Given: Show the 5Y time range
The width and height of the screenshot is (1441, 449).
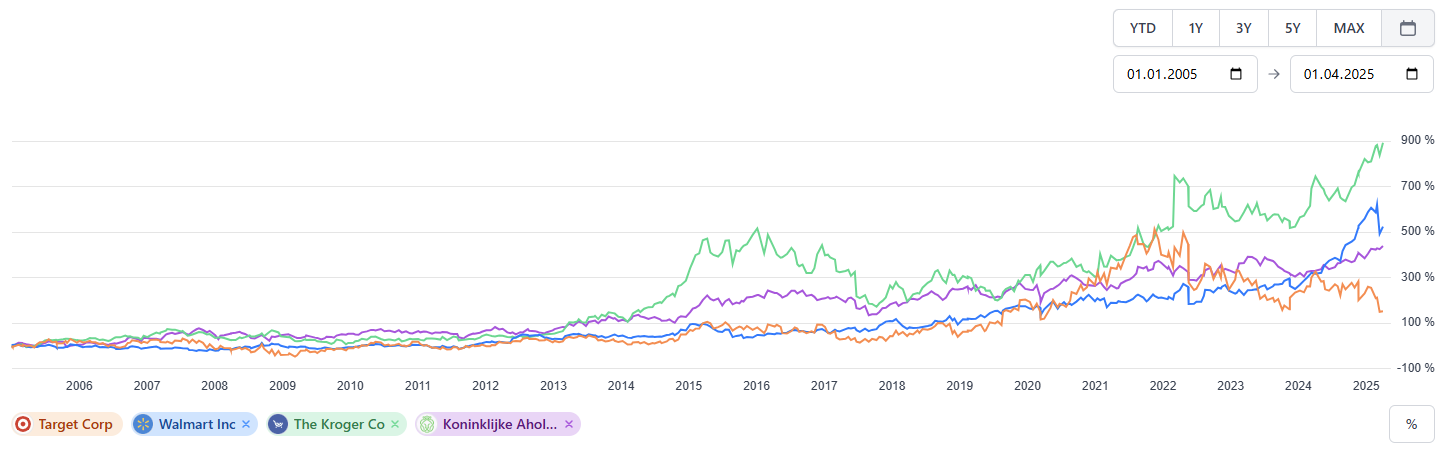Looking at the screenshot, I should pyautogui.click(x=1292, y=28).
